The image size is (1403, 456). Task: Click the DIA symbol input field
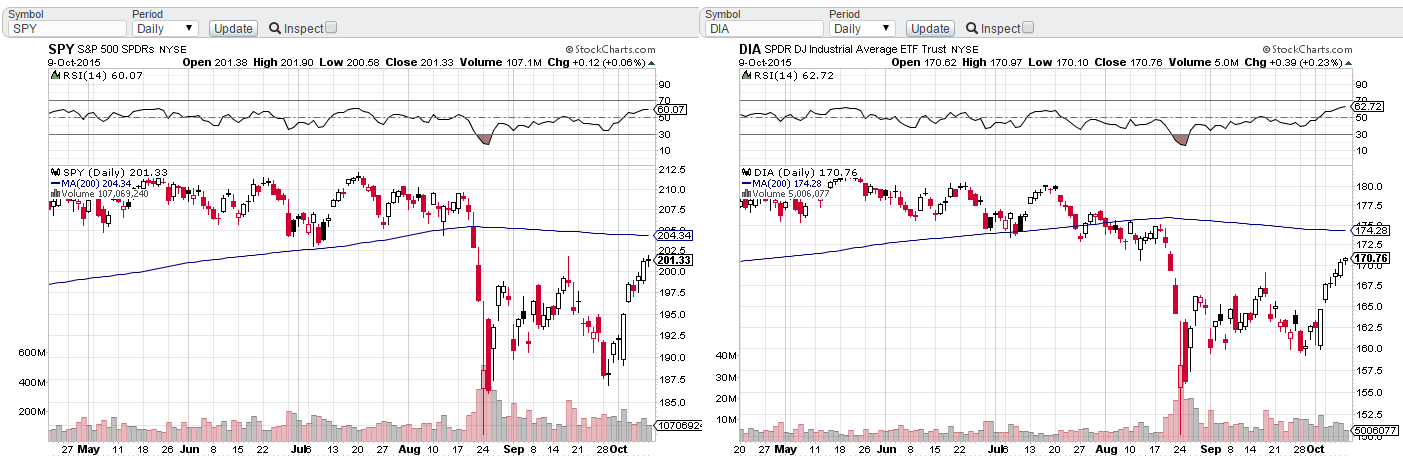[763, 29]
